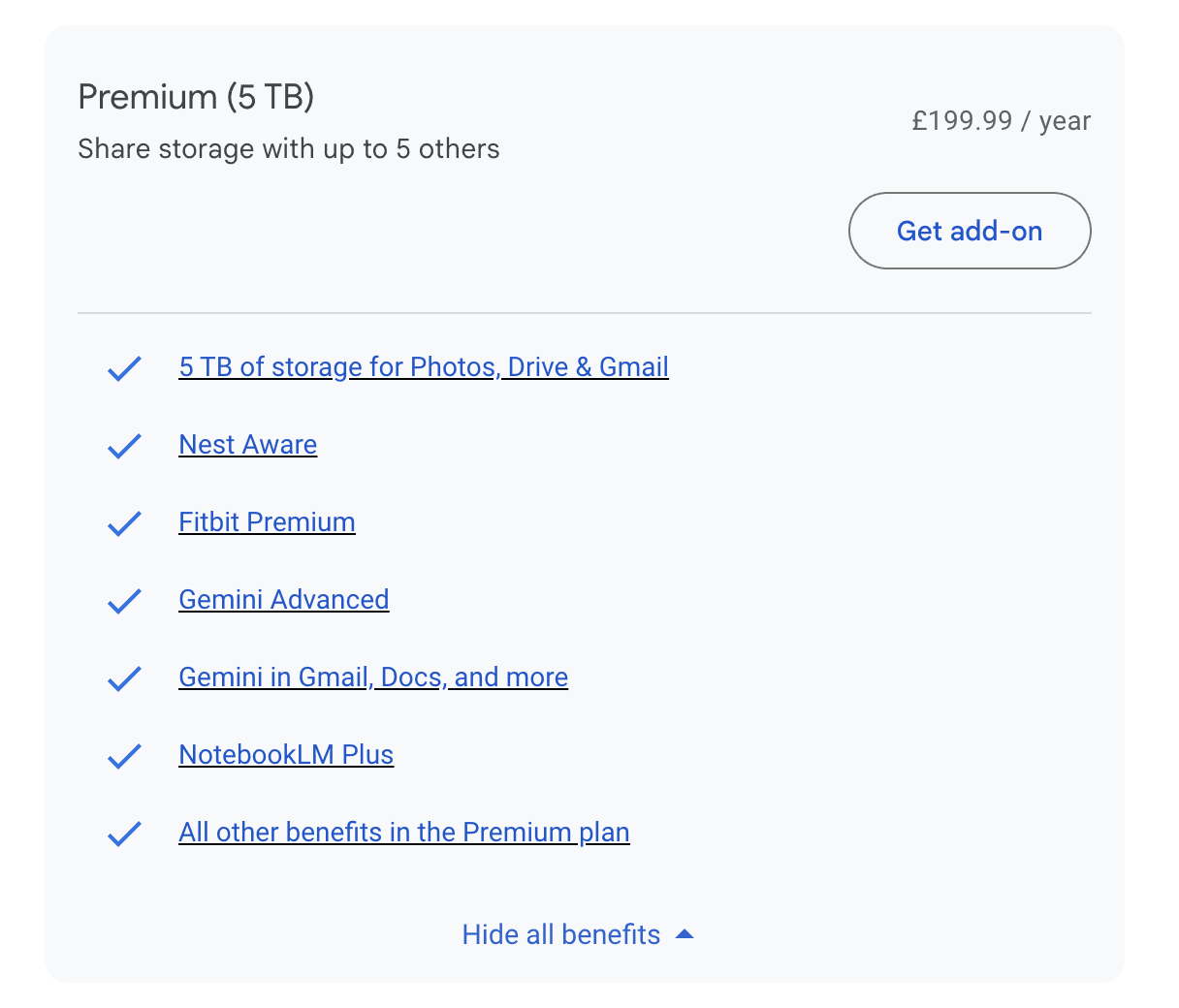The image size is (1179, 1008).
Task: Click the checkmark beside 5 TB of storage
Action: click(x=124, y=368)
